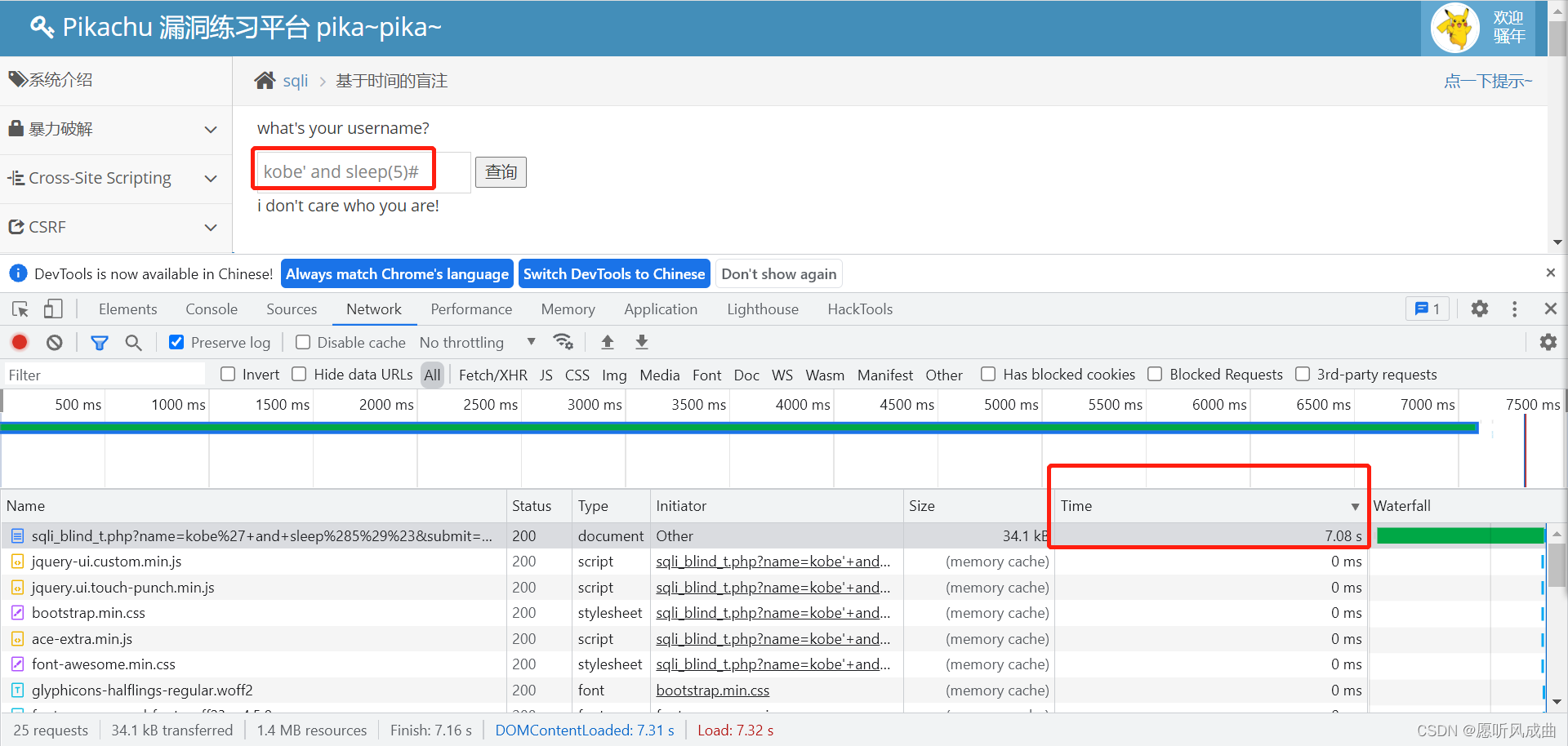Open the 点一下提示~ hint link
Image resolution: width=1568 pixels, height=746 pixels.
click(1488, 81)
